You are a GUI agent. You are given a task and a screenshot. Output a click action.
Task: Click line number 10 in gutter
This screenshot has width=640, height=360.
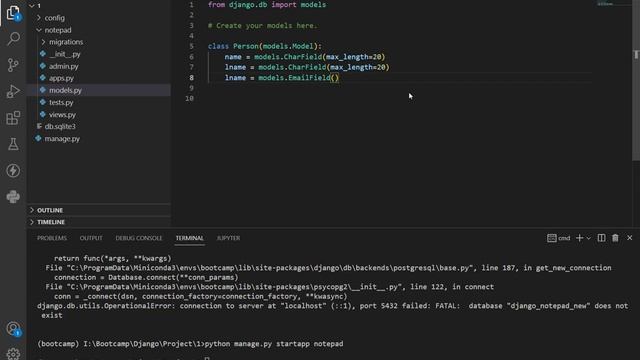click(x=189, y=98)
